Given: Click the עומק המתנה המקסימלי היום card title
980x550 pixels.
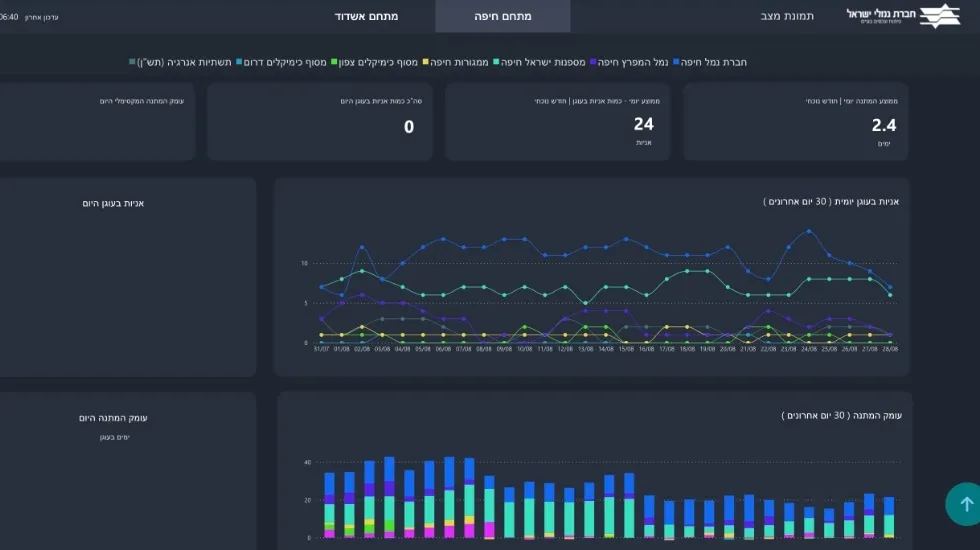Looking at the screenshot, I should coord(142,101).
